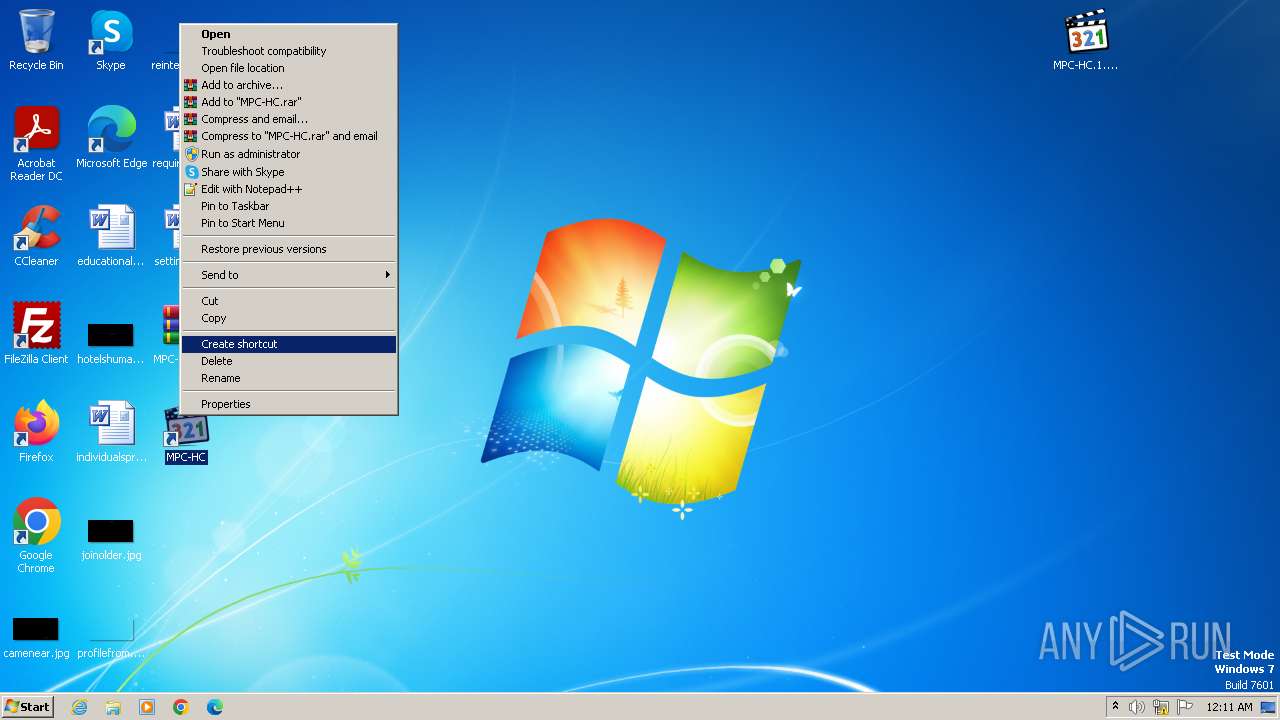Choose Pin to Start Menu
The width and height of the screenshot is (1280, 720).
(x=289, y=223)
